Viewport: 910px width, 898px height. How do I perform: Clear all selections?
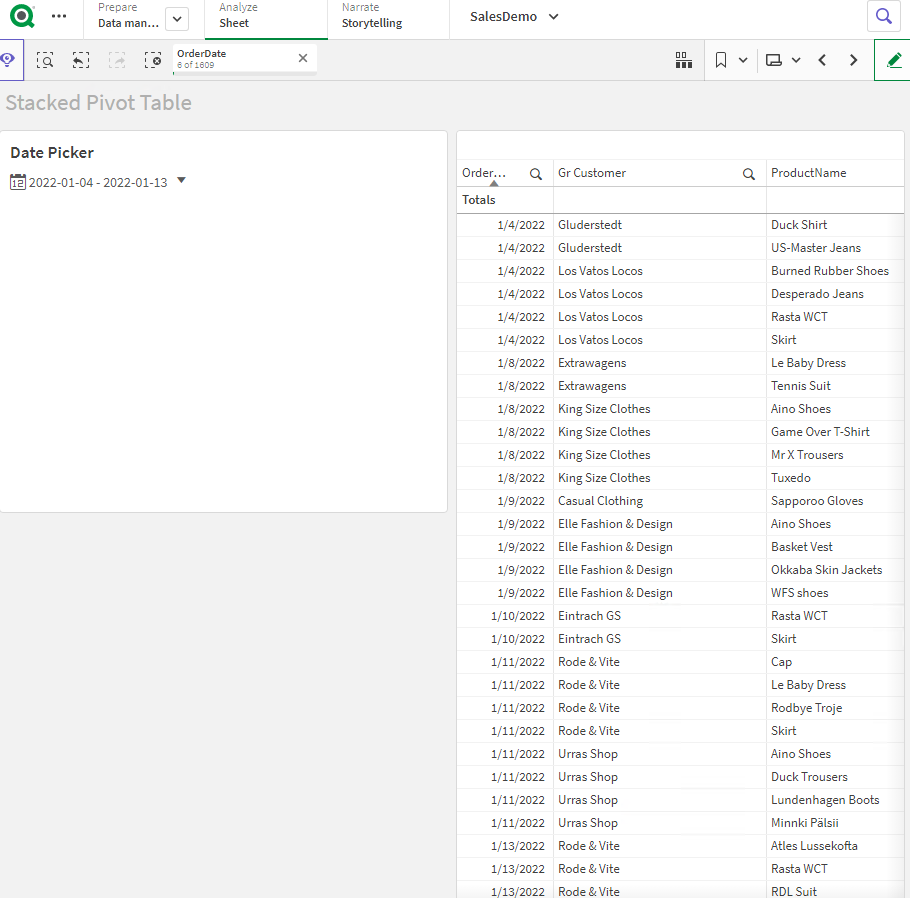pos(153,60)
